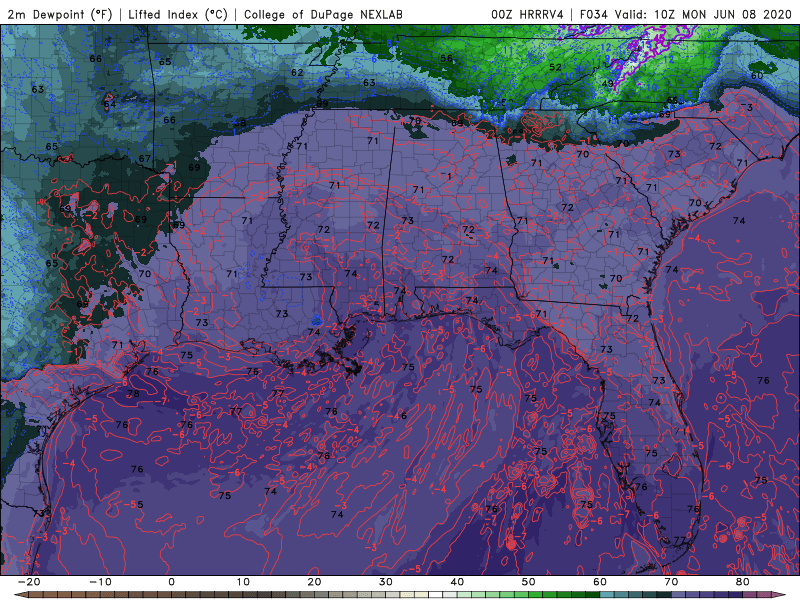Click the '2m Dewpoint (°F)' title text
This screenshot has height=600, width=800.
60,14
